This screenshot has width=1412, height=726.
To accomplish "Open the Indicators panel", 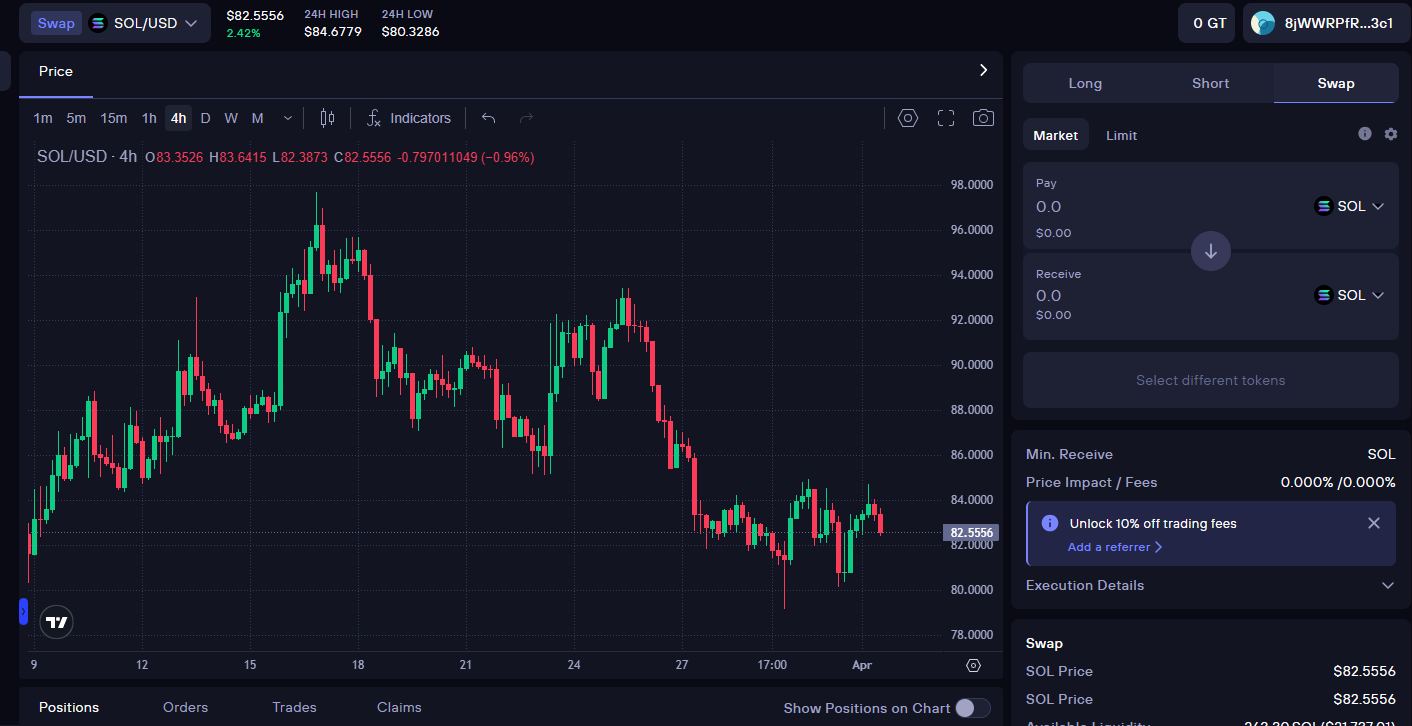I will (x=409, y=118).
